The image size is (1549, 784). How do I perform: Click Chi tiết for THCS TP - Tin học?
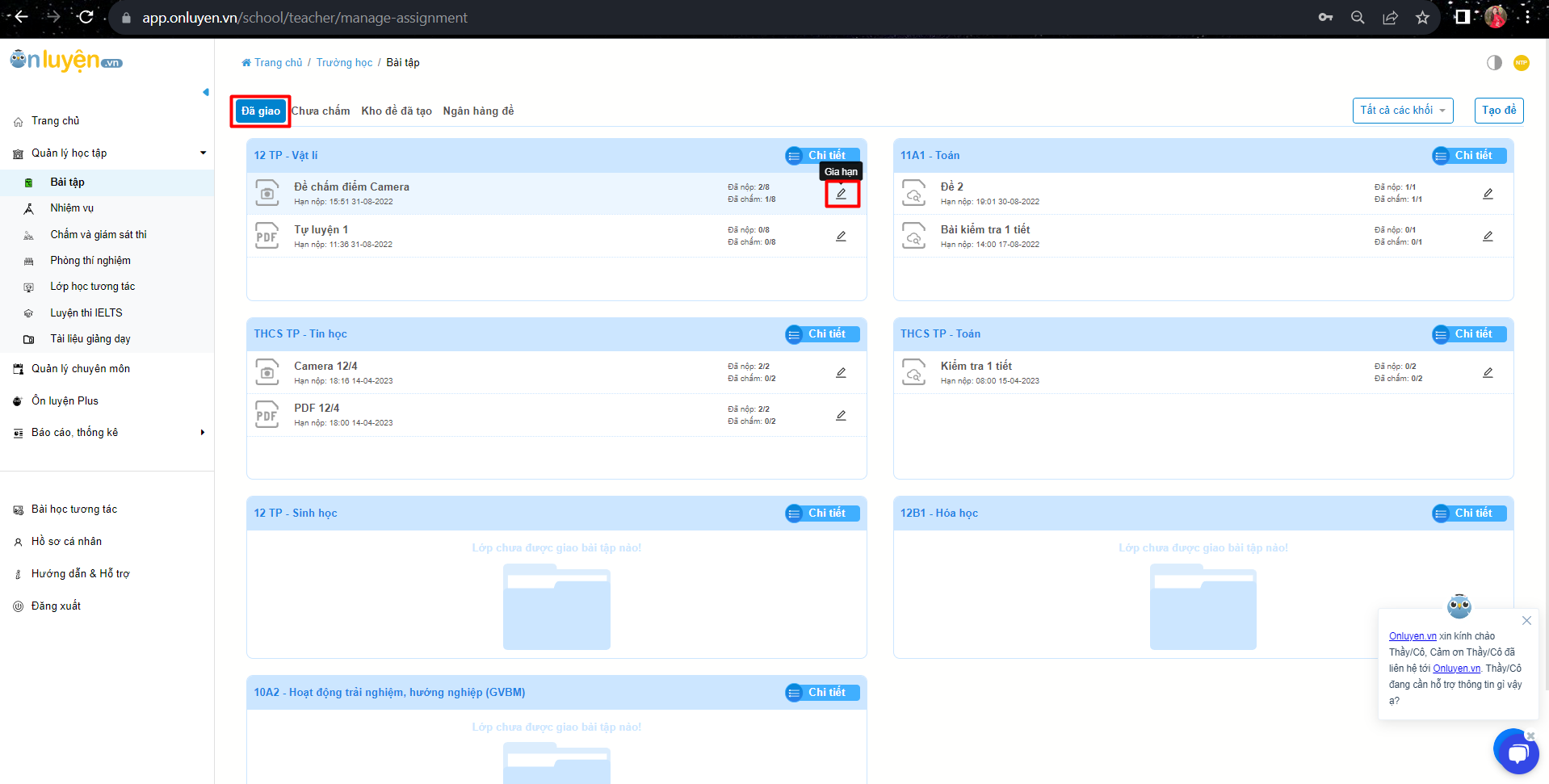click(822, 334)
